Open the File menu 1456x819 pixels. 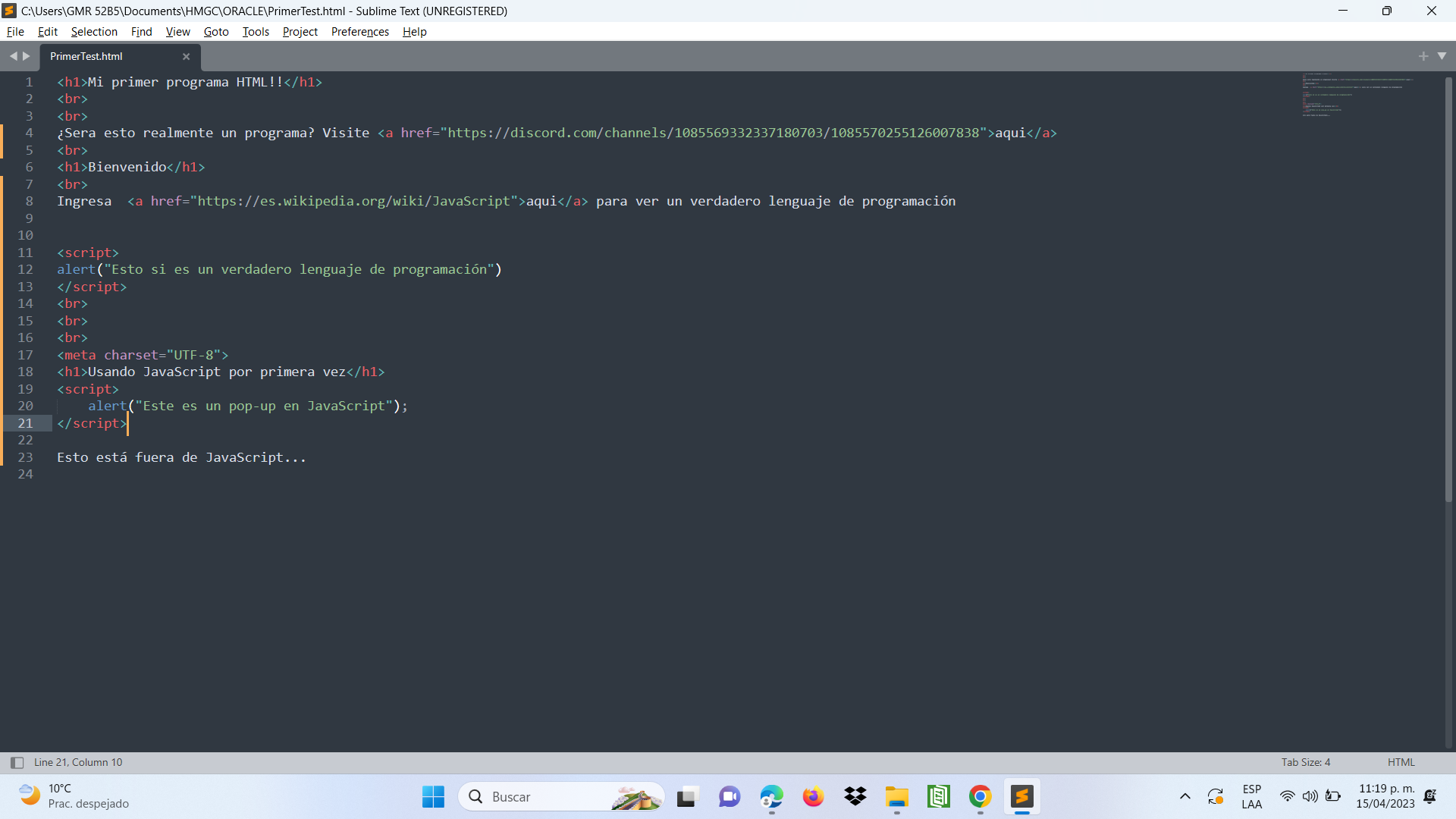click(x=15, y=32)
